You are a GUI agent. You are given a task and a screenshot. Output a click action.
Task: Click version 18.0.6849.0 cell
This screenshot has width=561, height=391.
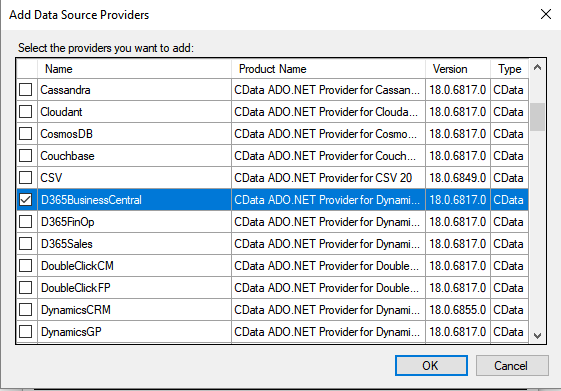tap(458, 178)
